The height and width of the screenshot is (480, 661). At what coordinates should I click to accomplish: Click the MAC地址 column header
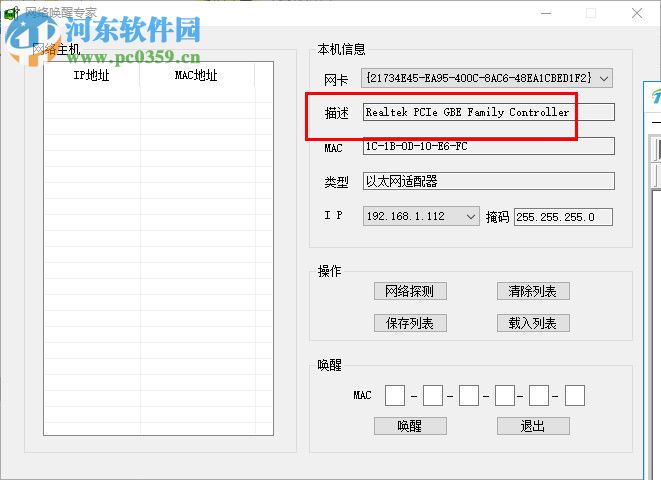coord(197,75)
